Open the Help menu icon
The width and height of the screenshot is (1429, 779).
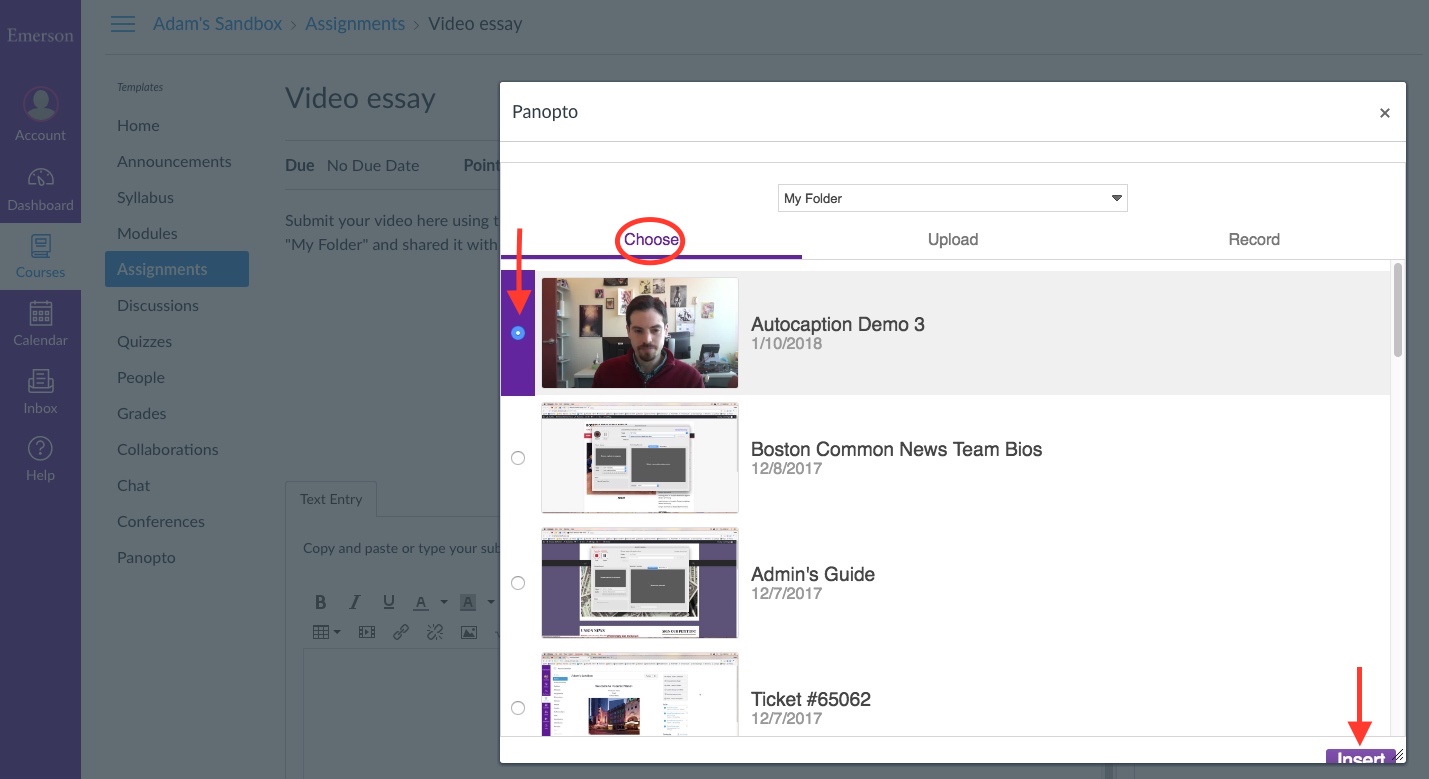[40, 448]
